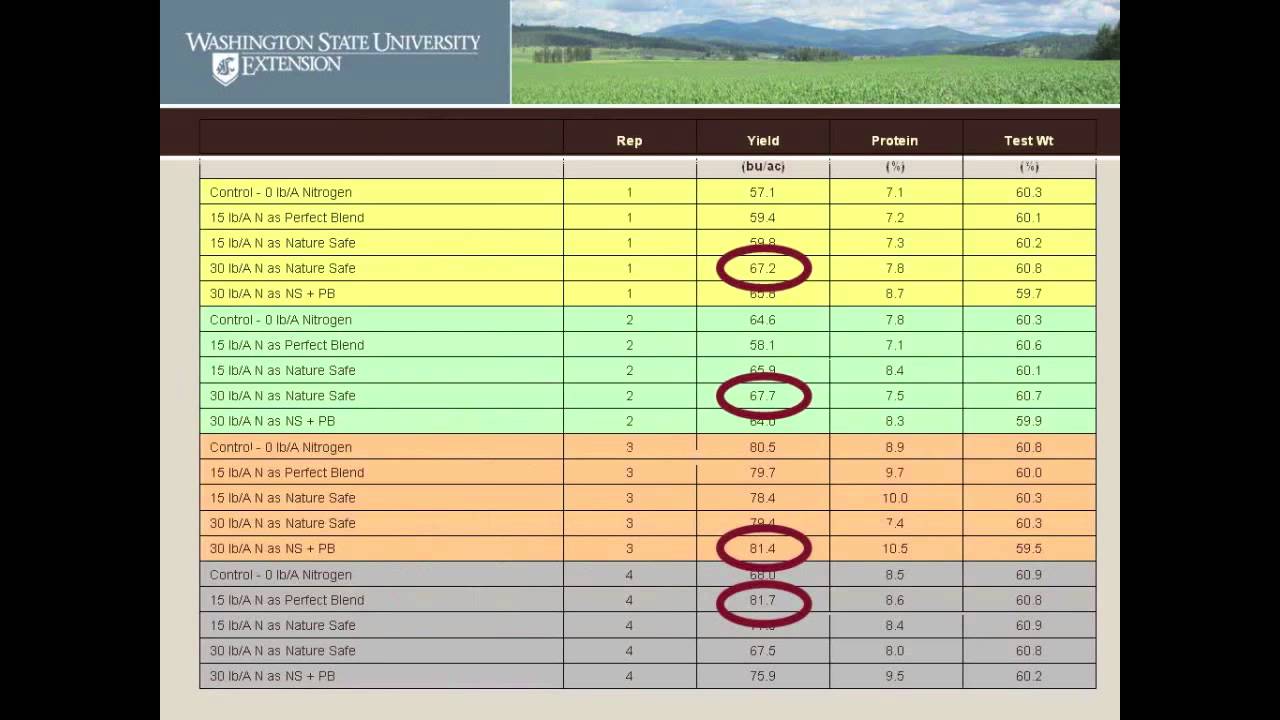
Task: Click the yield value 64.6
Action: pyautogui.click(x=763, y=320)
